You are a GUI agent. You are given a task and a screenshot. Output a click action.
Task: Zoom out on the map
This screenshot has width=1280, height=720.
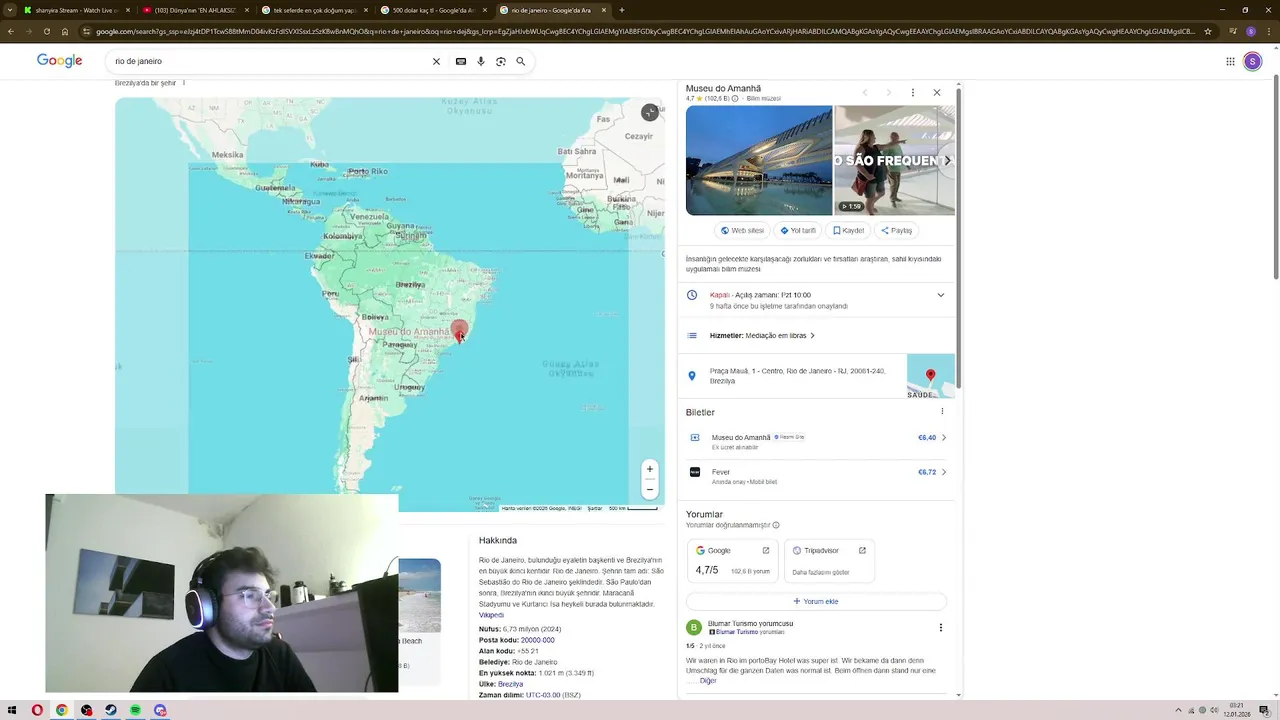coord(649,489)
